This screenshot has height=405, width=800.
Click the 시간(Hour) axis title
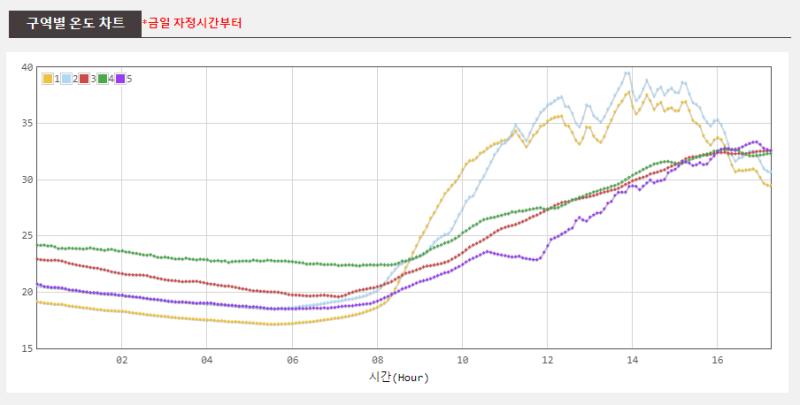(x=399, y=377)
